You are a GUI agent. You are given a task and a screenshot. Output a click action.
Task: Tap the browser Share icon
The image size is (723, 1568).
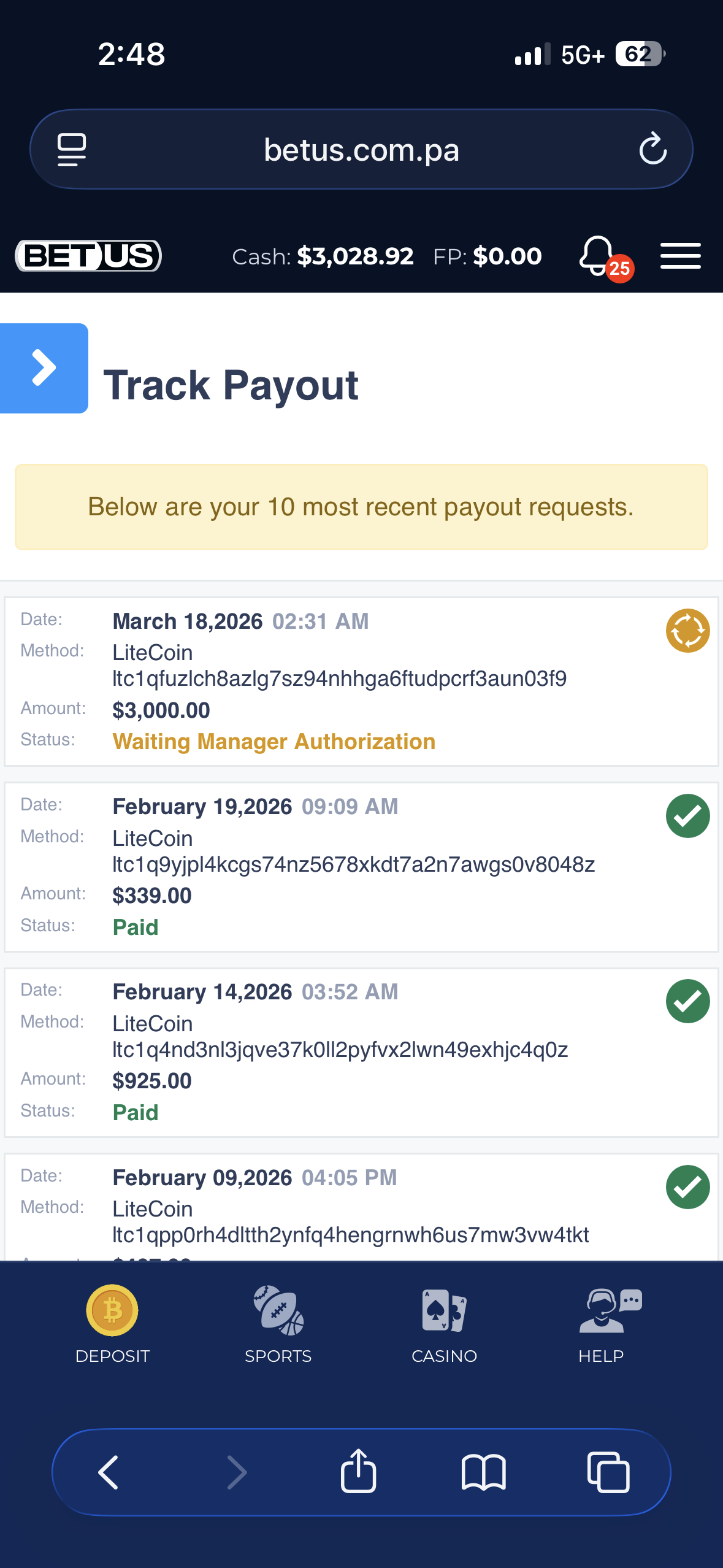click(358, 1471)
